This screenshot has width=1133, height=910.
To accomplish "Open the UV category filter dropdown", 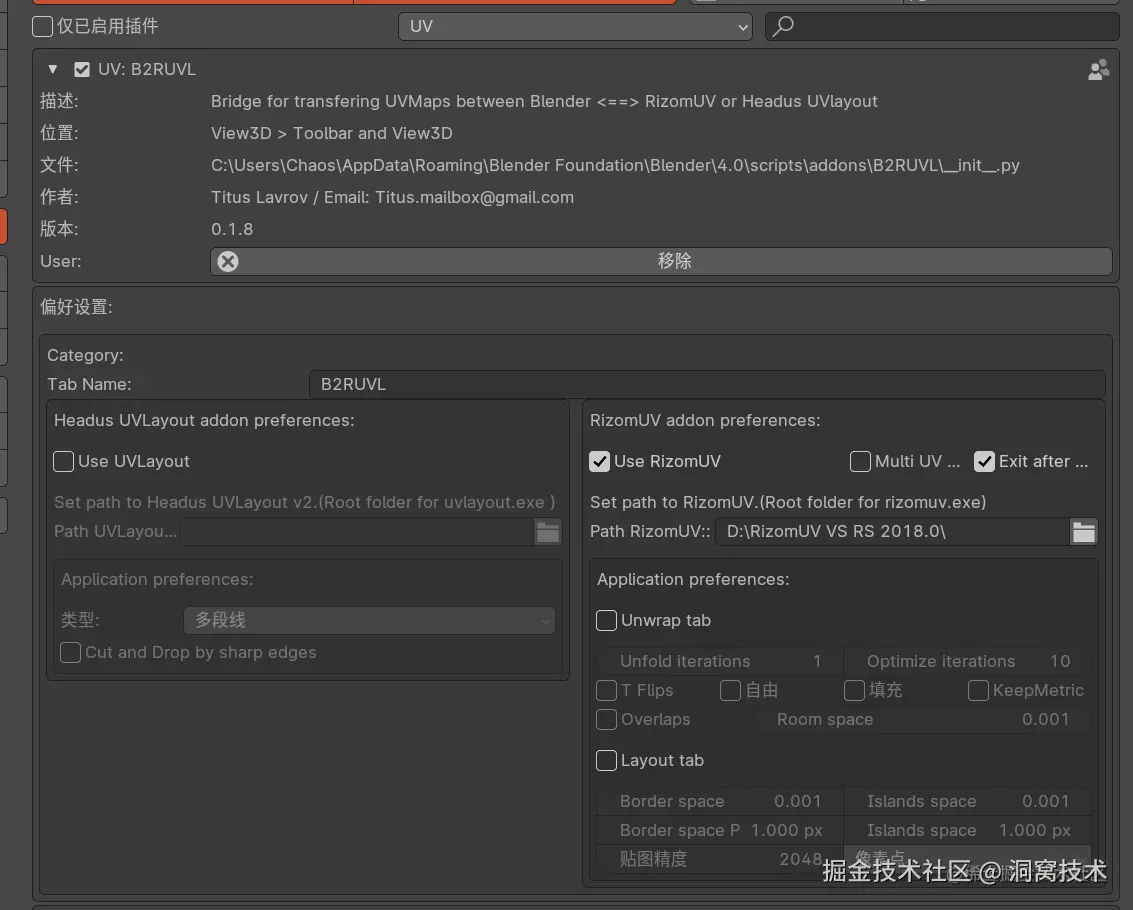I will [x=575, y=27].
